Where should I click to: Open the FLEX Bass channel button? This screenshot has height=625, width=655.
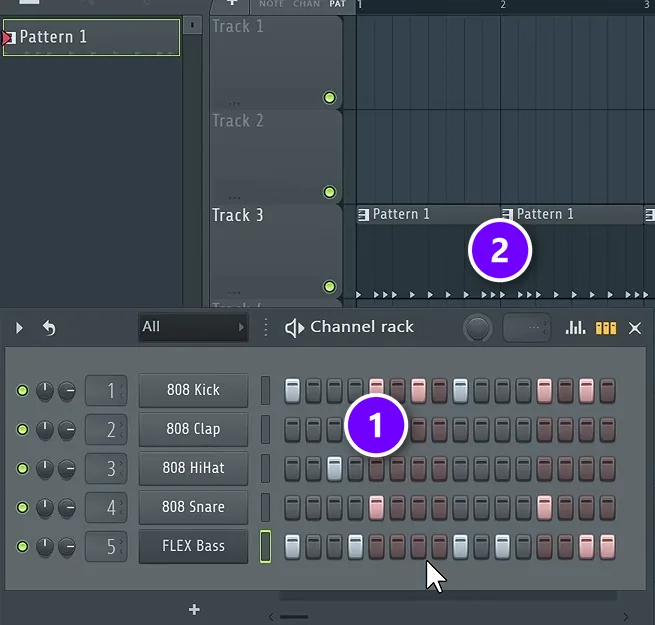(x=193, y=546)
